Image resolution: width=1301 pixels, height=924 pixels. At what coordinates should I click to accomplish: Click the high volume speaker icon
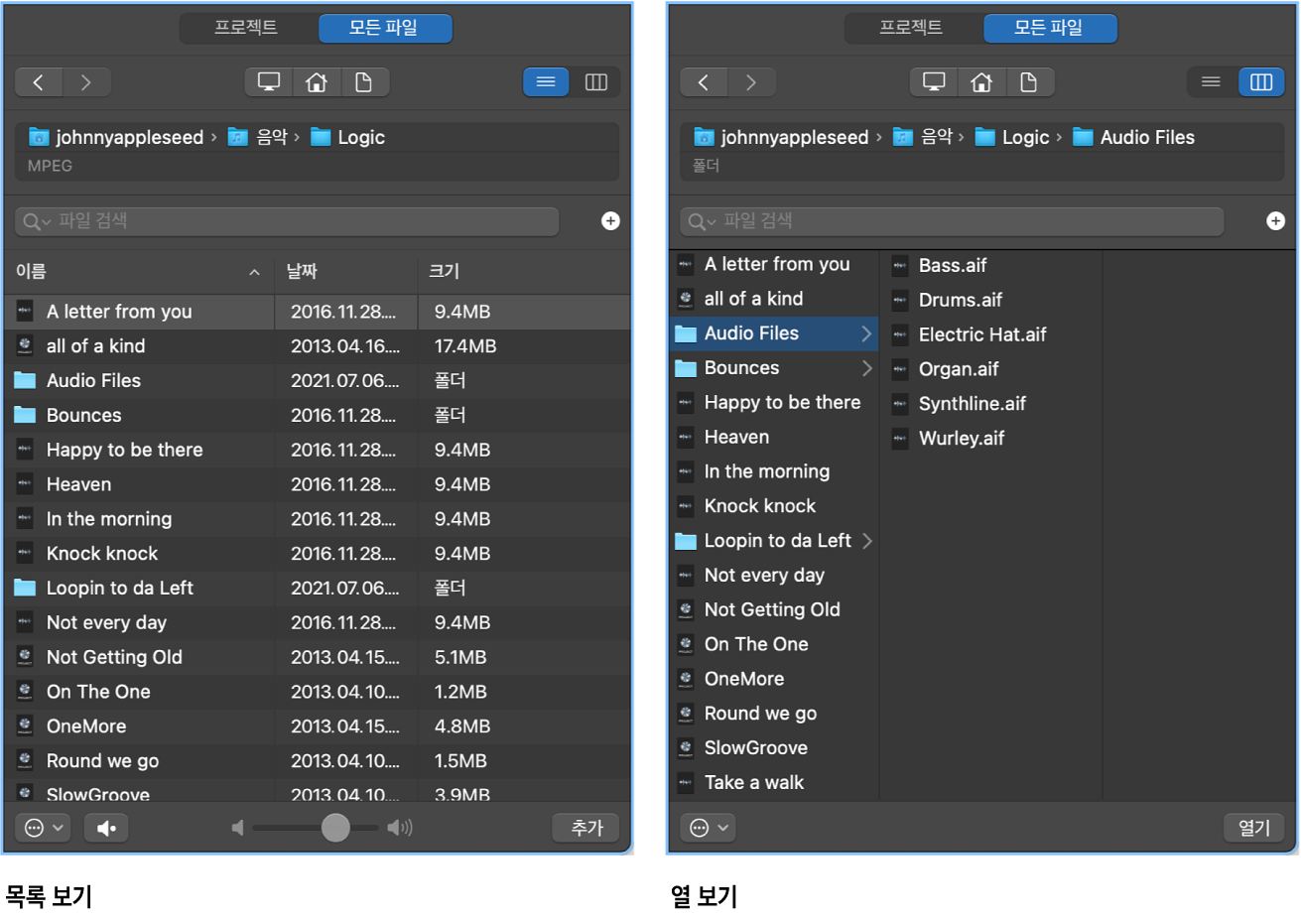[400, 828]
